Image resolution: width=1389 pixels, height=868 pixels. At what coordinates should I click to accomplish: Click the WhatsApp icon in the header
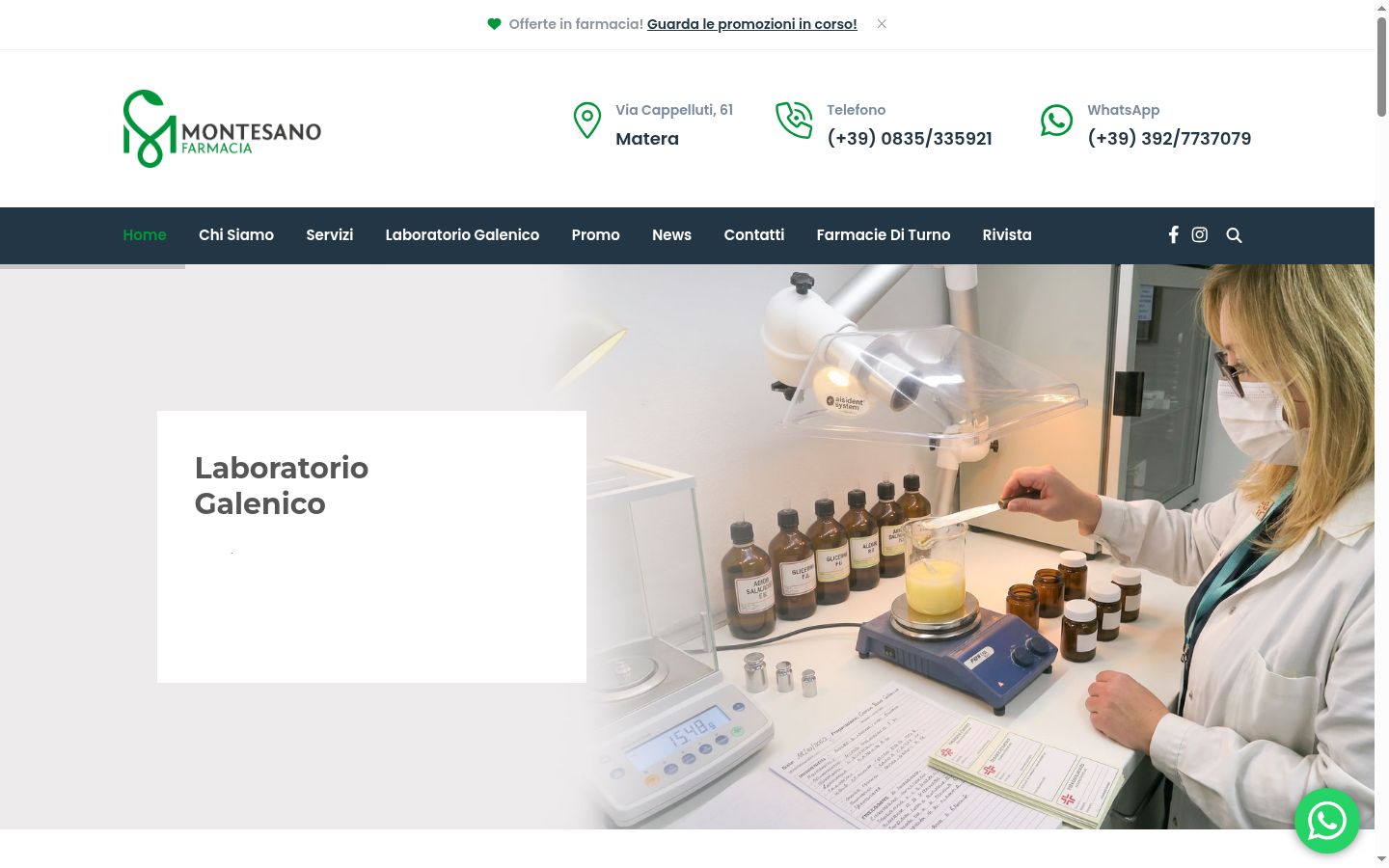1056,121
